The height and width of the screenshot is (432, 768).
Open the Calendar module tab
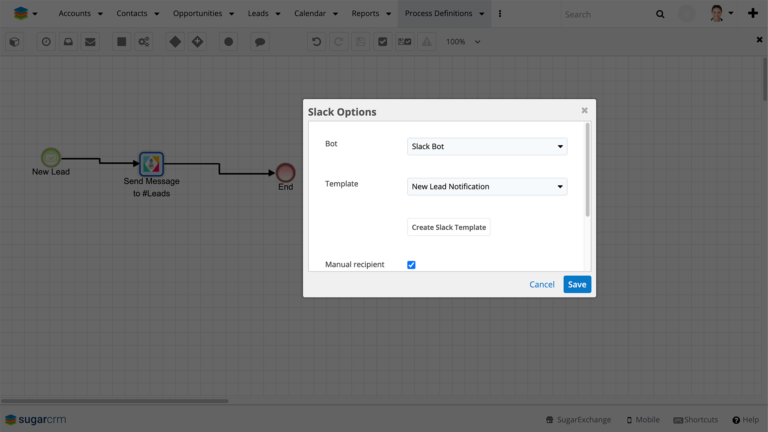(310, 13)
